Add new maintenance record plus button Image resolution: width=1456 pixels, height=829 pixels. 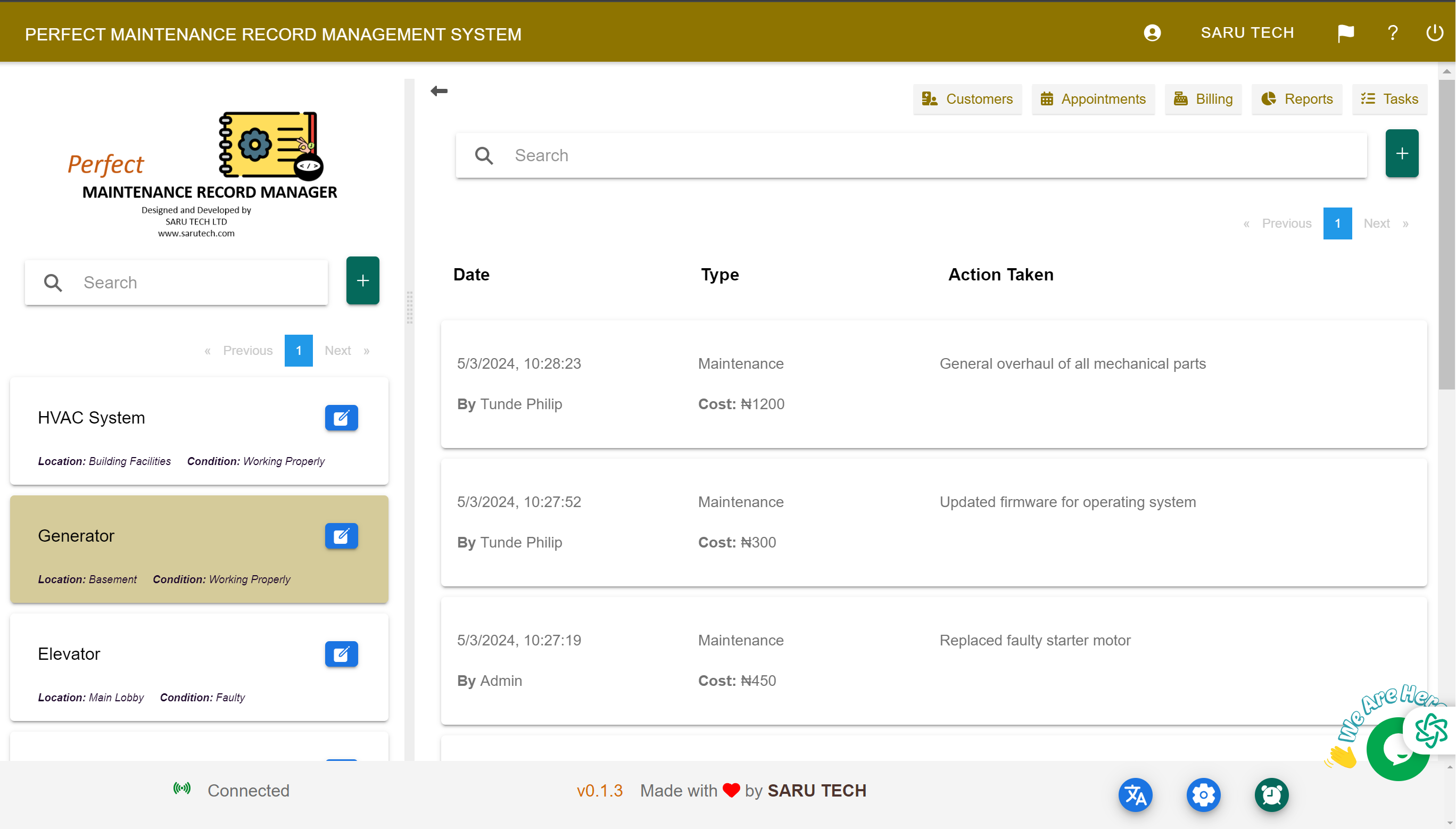coord(1402,153)
